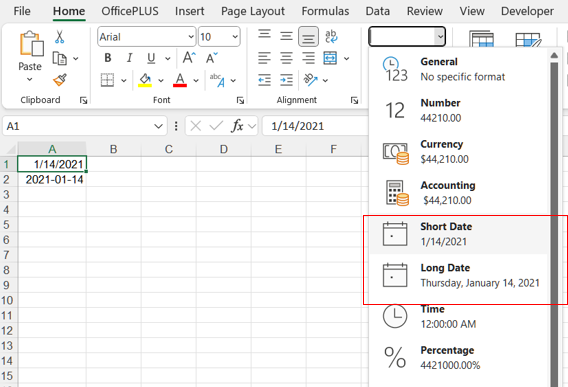Click the Wrap Text icon
Viewport: 568px width, 387px height.
331,37
